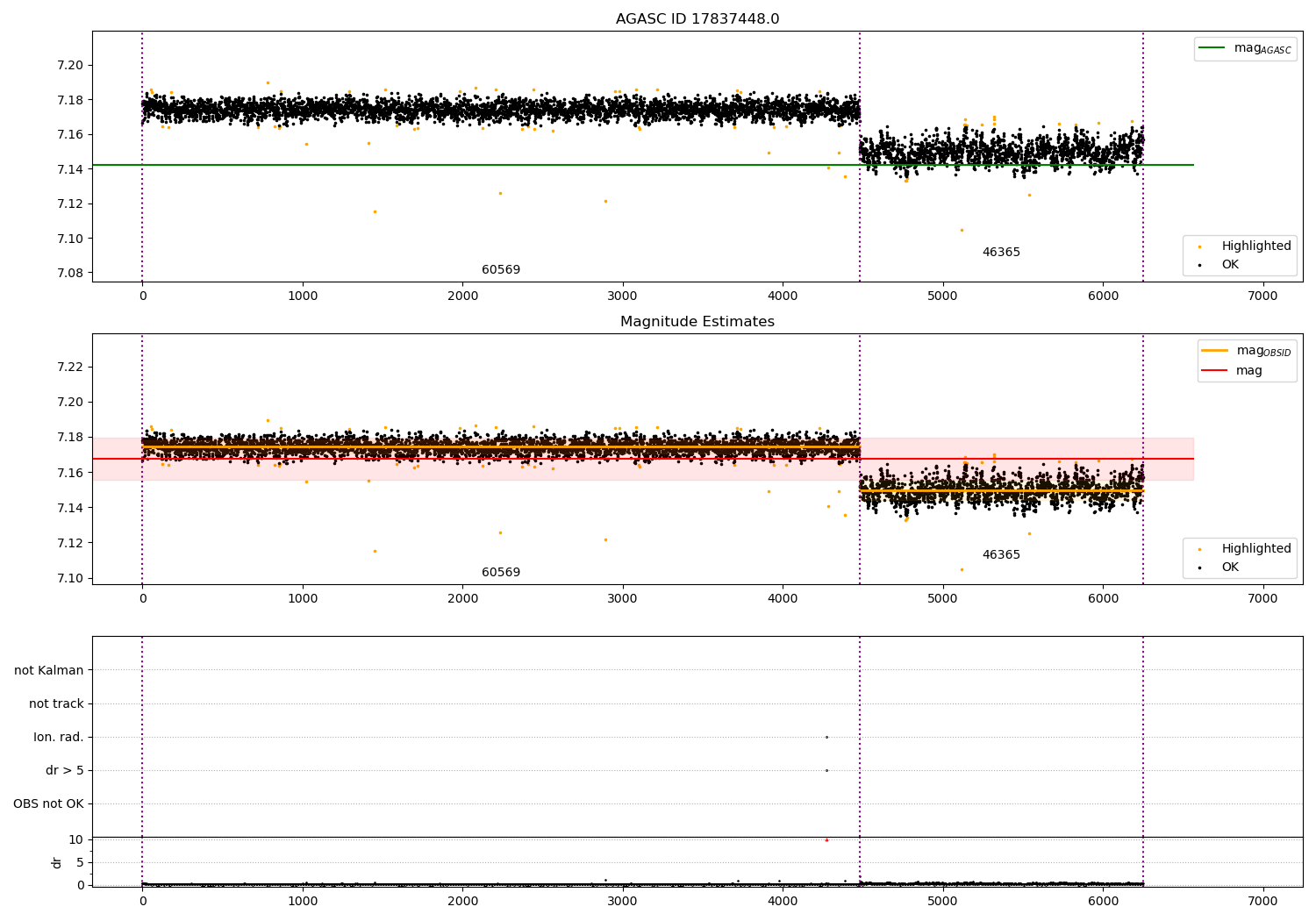Click the 'Magnitude Estimates' plot title

pos(697,322)
